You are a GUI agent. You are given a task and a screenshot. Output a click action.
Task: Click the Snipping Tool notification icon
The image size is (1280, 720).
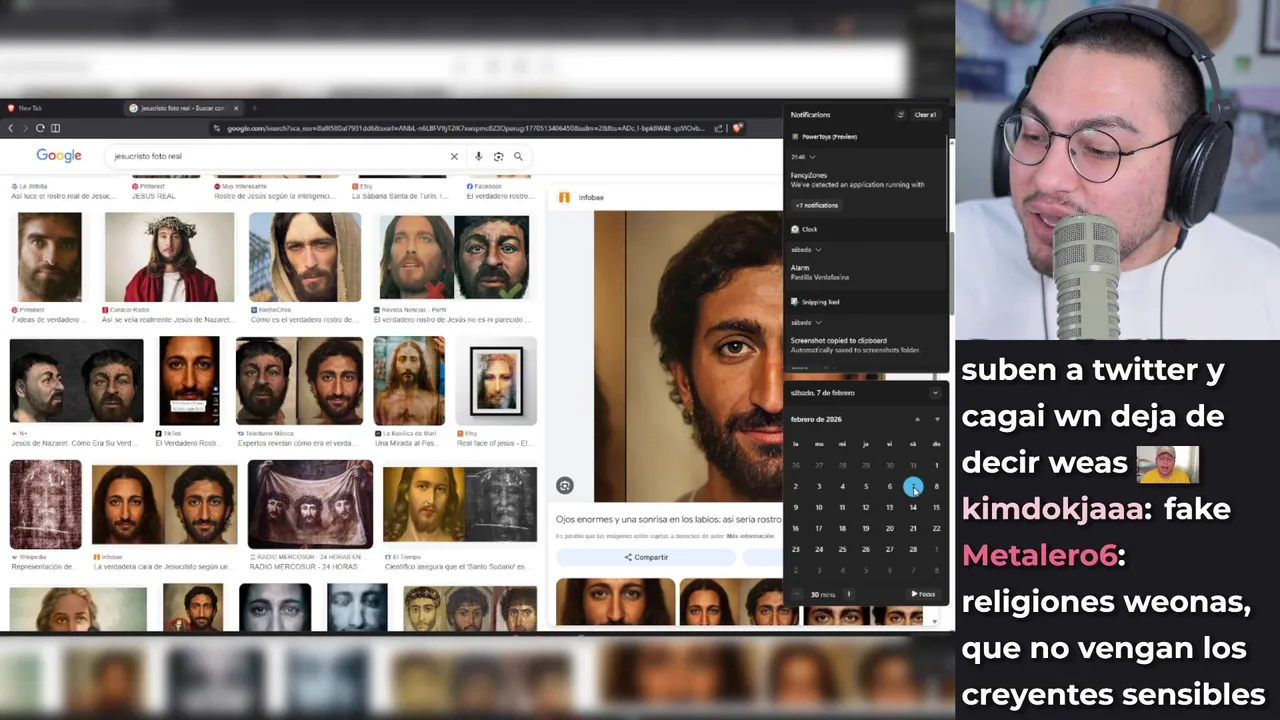pos(795,301)
